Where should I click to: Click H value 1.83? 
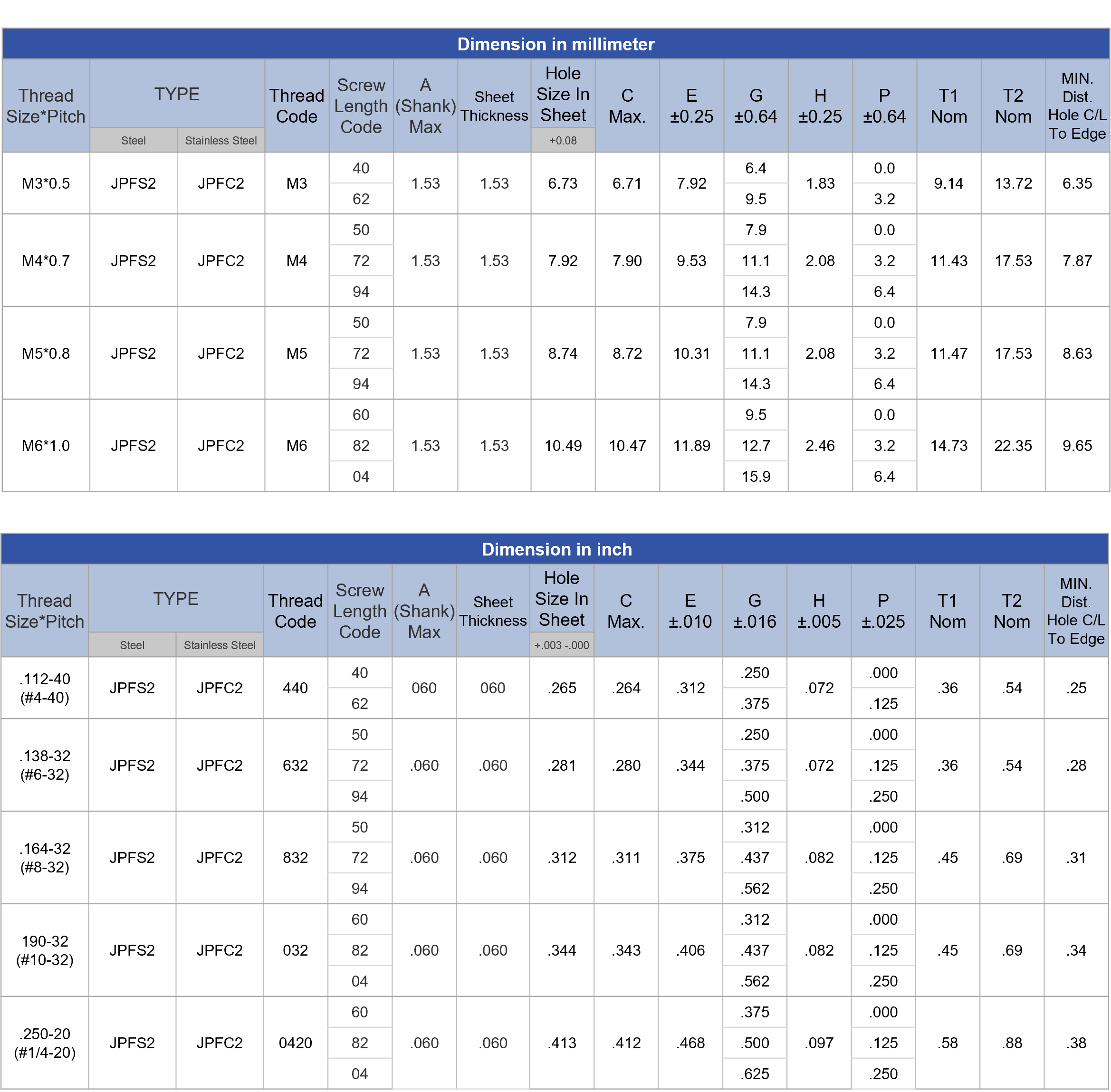pyautogui.click(x=820, y=183)
